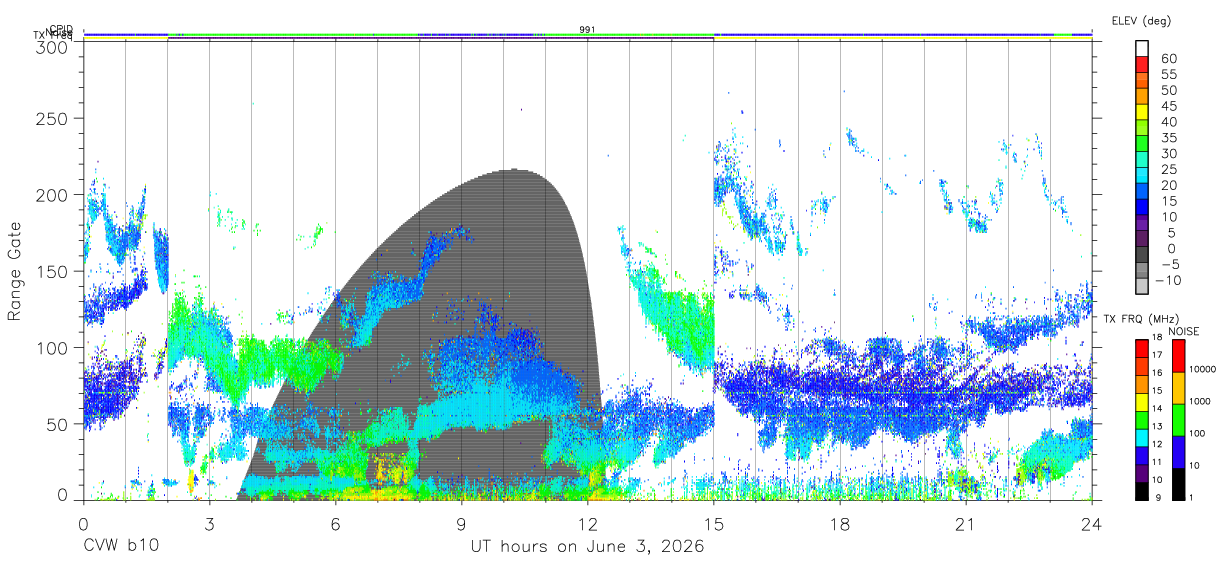Click the 'CVW b10' label
1228x567 pixels.
tap(121, 547)
